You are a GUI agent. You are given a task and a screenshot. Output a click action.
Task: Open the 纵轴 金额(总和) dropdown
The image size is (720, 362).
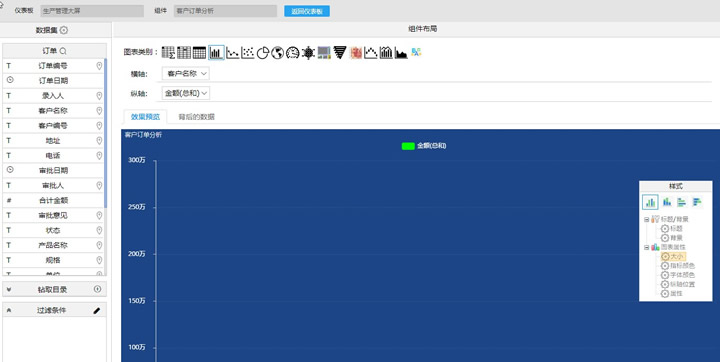[186, 93]
